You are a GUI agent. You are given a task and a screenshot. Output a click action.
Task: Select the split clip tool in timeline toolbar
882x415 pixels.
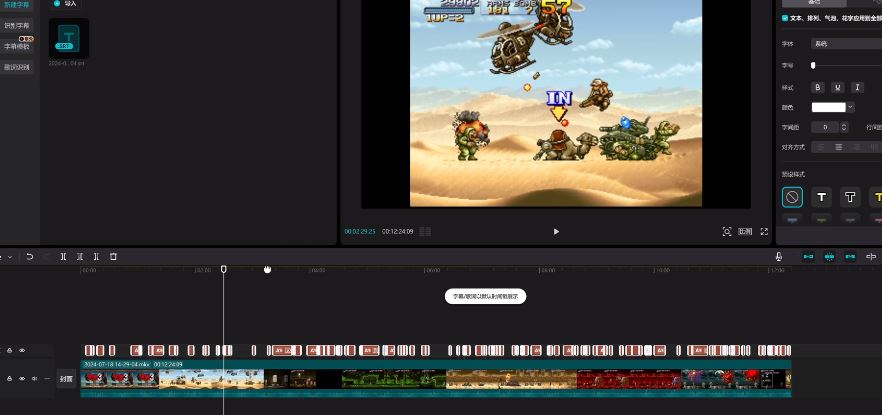click(63, 257)
